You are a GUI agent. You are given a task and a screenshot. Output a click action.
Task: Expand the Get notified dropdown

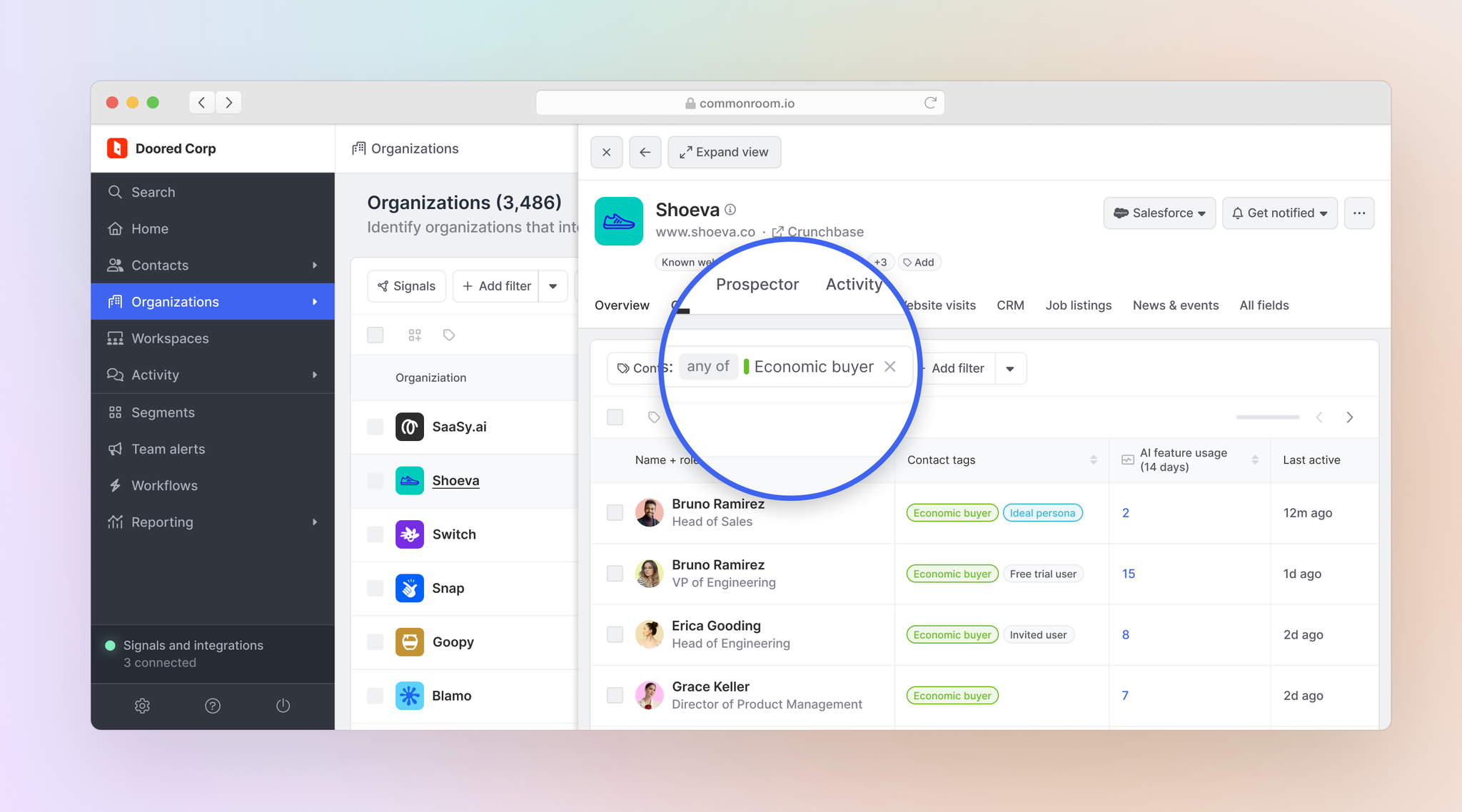pos(1279,213)
